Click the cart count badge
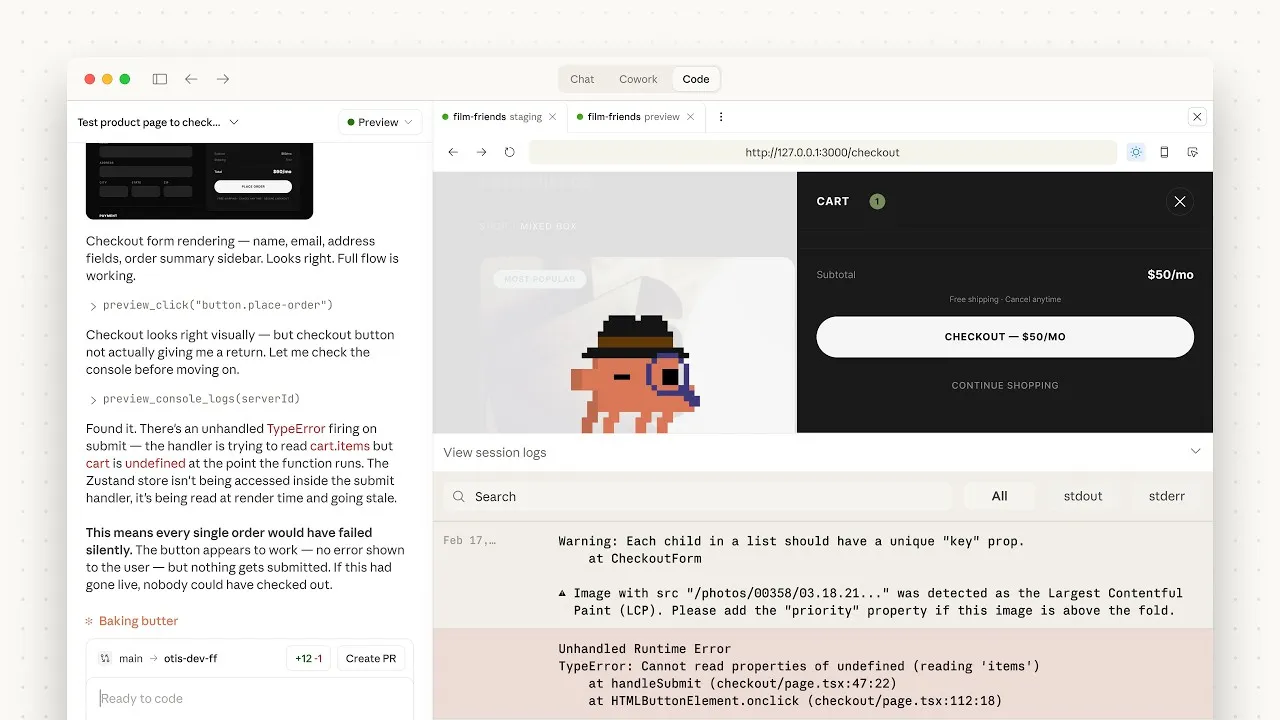Viewport: 1280px width, 720px height. tap(877, 201)
